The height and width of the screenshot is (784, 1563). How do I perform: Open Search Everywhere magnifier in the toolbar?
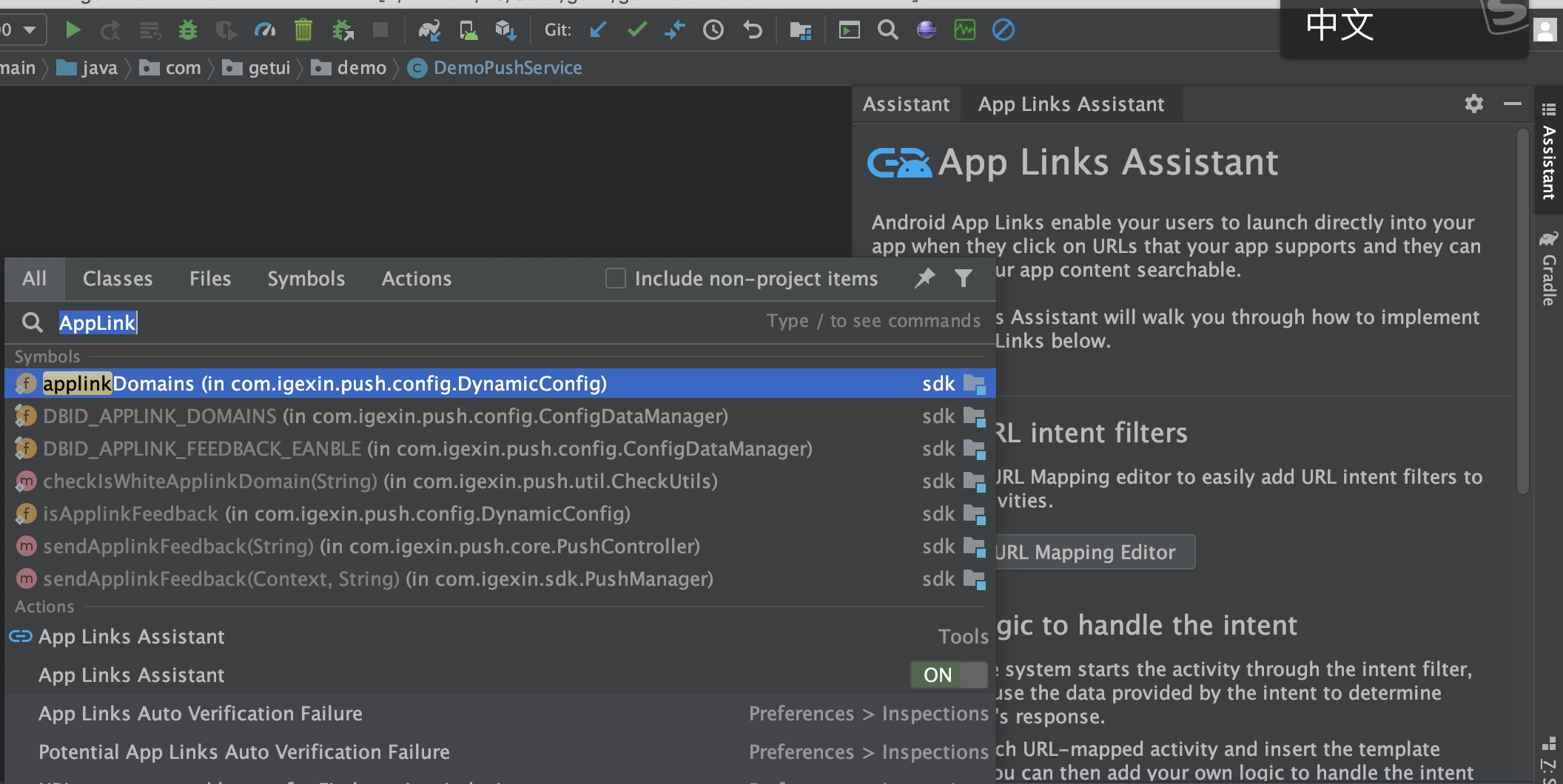tap(887, 30)
